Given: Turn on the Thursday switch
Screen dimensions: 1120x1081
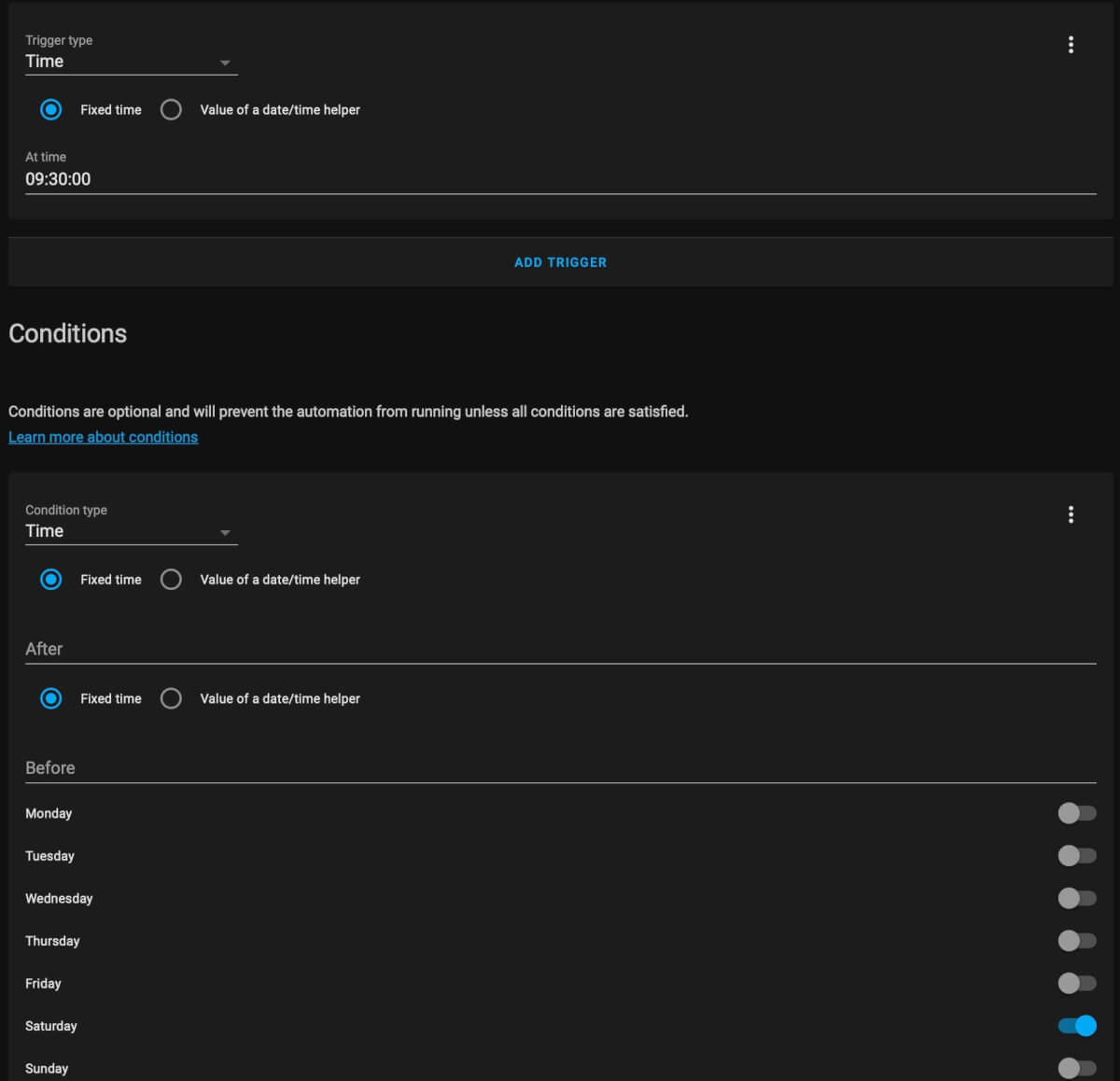Looking at the screenshot, I should tap(1076, 941).
